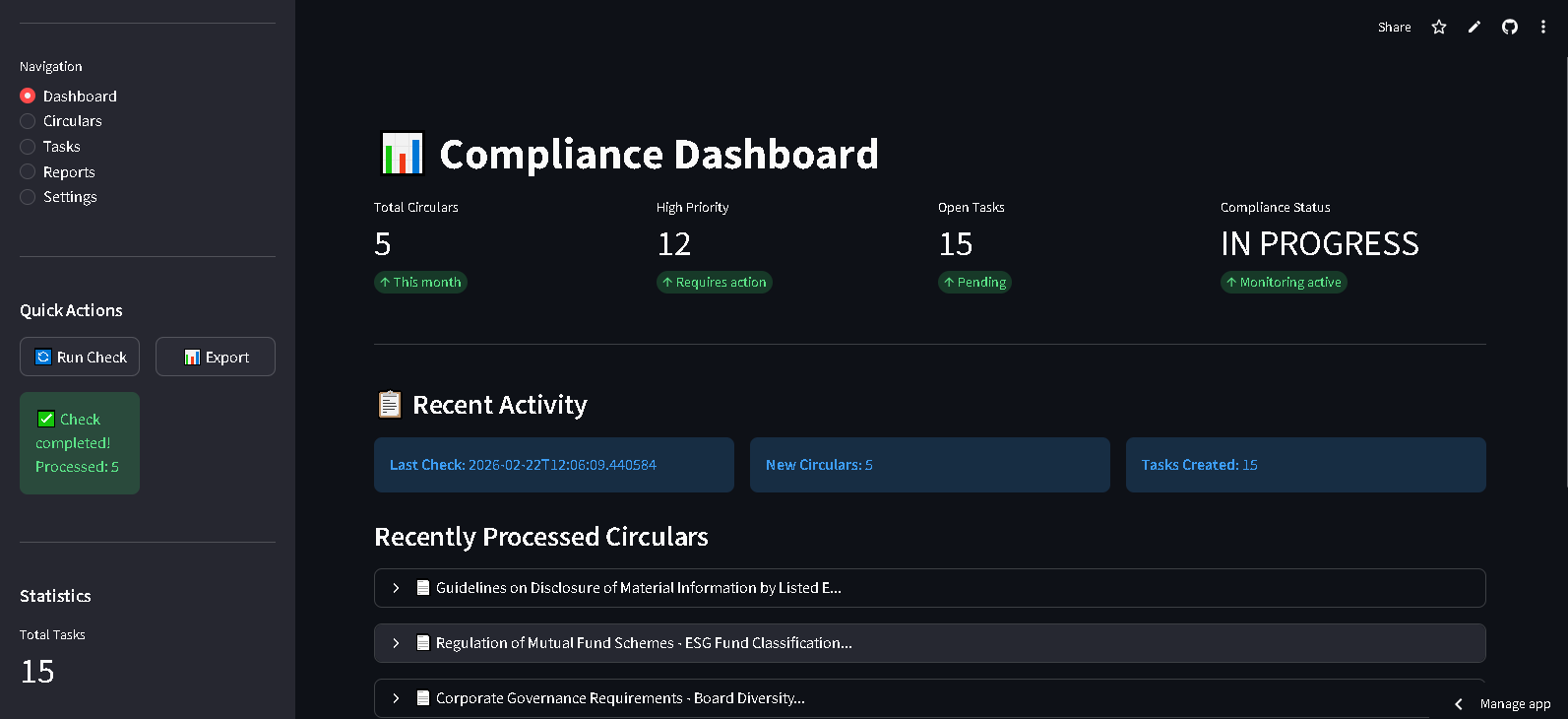The height and width of the screenshot is (719, 1568).
Task: Select the Circulars radio option
Action: pyautogui.click(x=29, y=121)
